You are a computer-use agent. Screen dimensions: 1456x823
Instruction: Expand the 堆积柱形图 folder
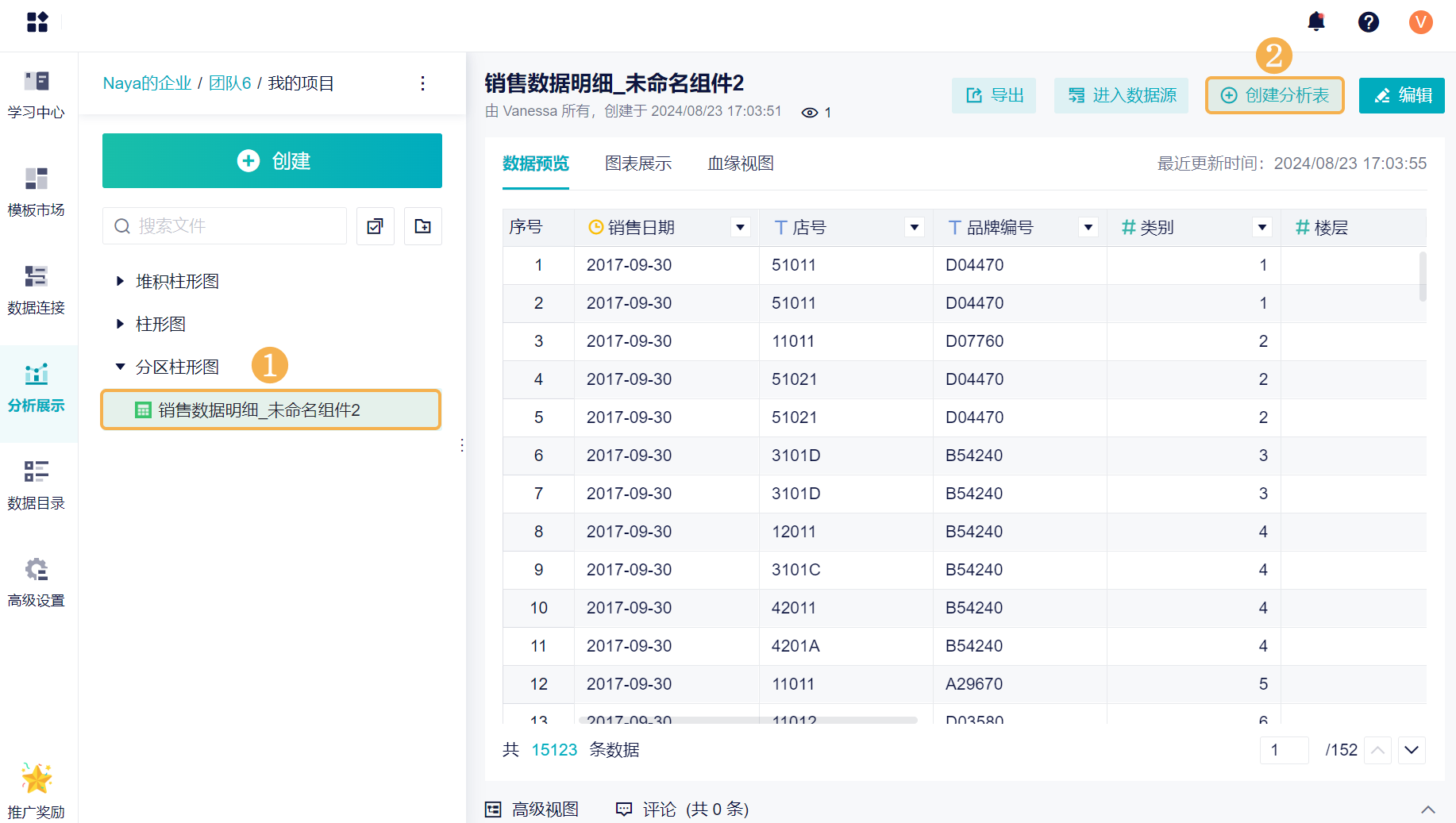(x=120, y=281)
